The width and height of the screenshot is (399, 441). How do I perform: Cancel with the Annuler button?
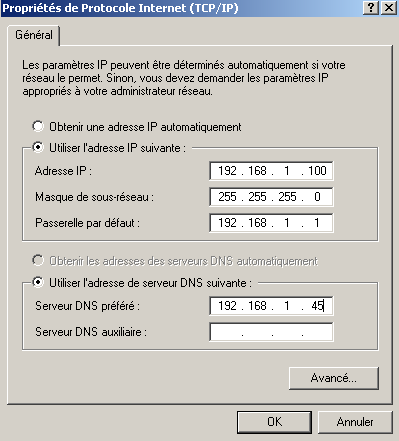355,422
